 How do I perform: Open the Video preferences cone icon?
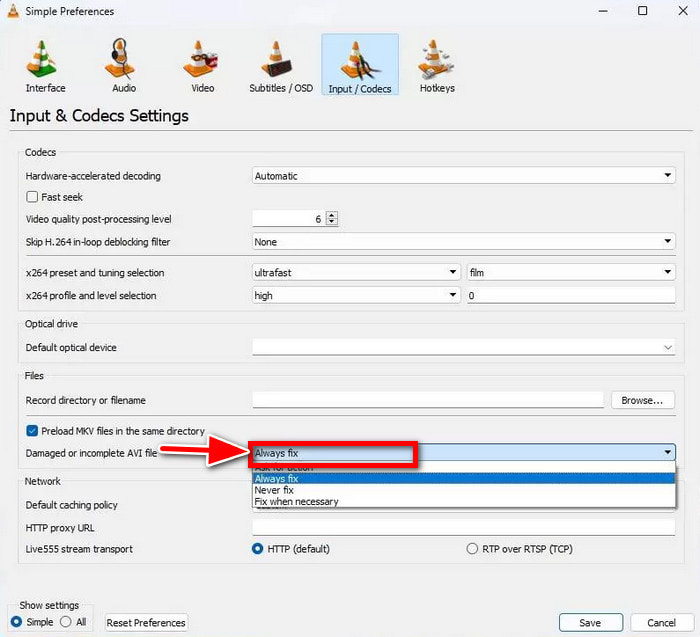coord(202,62)
